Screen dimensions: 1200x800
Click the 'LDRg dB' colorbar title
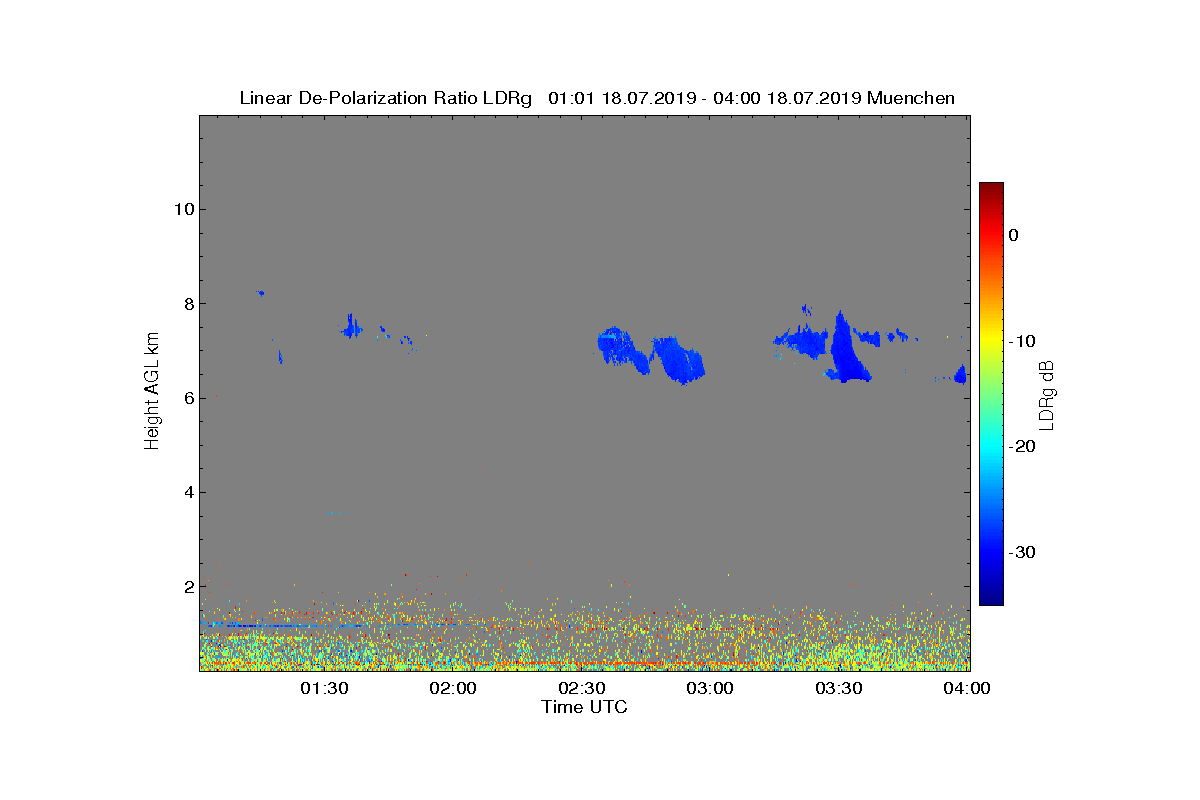point(1048,394)
